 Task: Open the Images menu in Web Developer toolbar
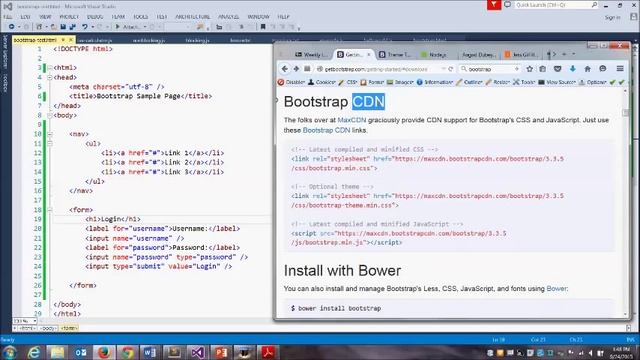coord(400,82)
